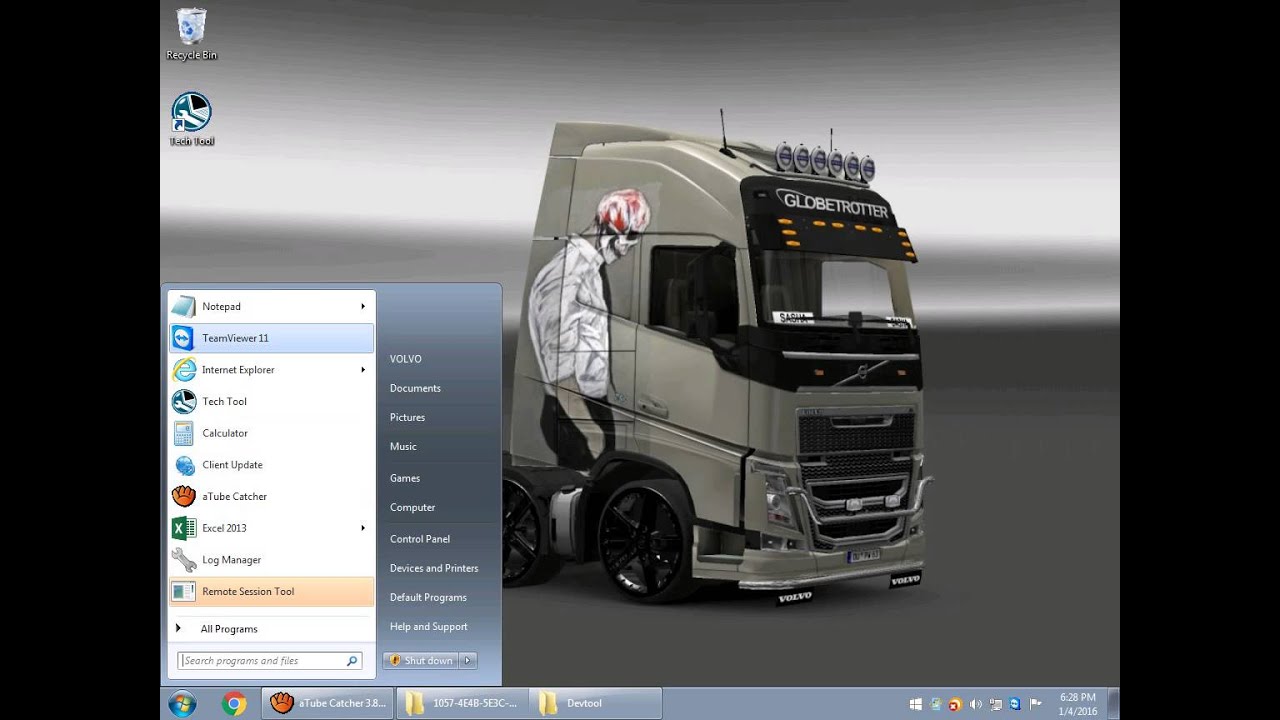This screenshot has width=1280, height=720.
Task: Click the Show desktop button
Action: (1113, 704)
